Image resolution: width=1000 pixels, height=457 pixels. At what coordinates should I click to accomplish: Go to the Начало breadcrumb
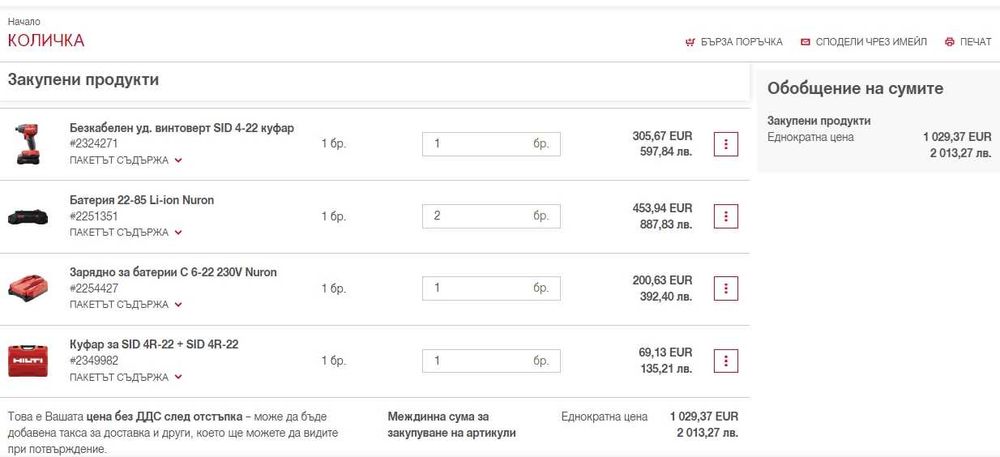(x=24, y=22)
